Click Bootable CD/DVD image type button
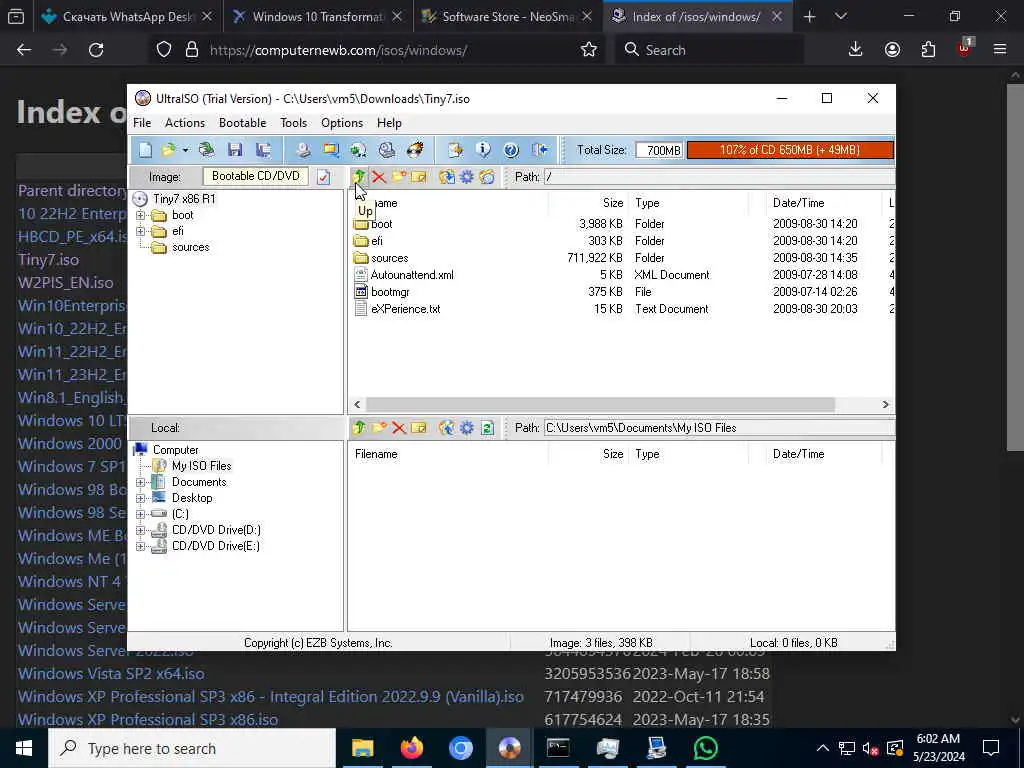The width and height of the screenshot is (1024, 768). click(x=255, y=176)
